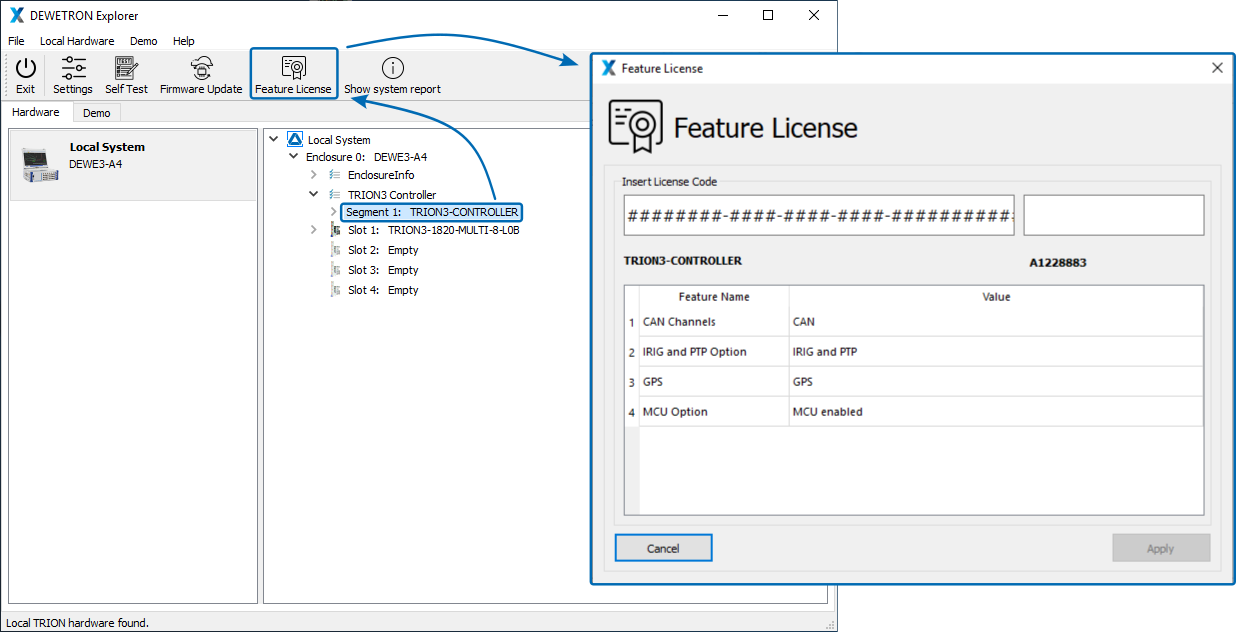Open the File menu
This screenshot has height=632, width=1236.
pyautogui.click(x=16, y=41)
